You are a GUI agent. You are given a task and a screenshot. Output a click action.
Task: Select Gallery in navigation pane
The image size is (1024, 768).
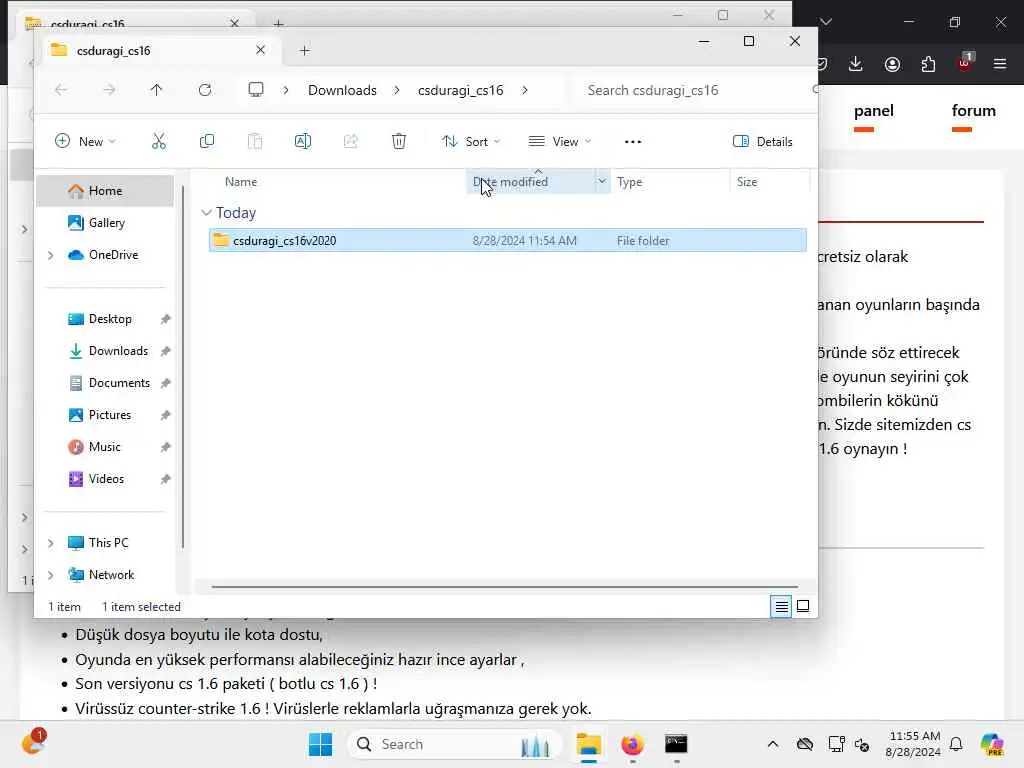(x=104, y=223)
